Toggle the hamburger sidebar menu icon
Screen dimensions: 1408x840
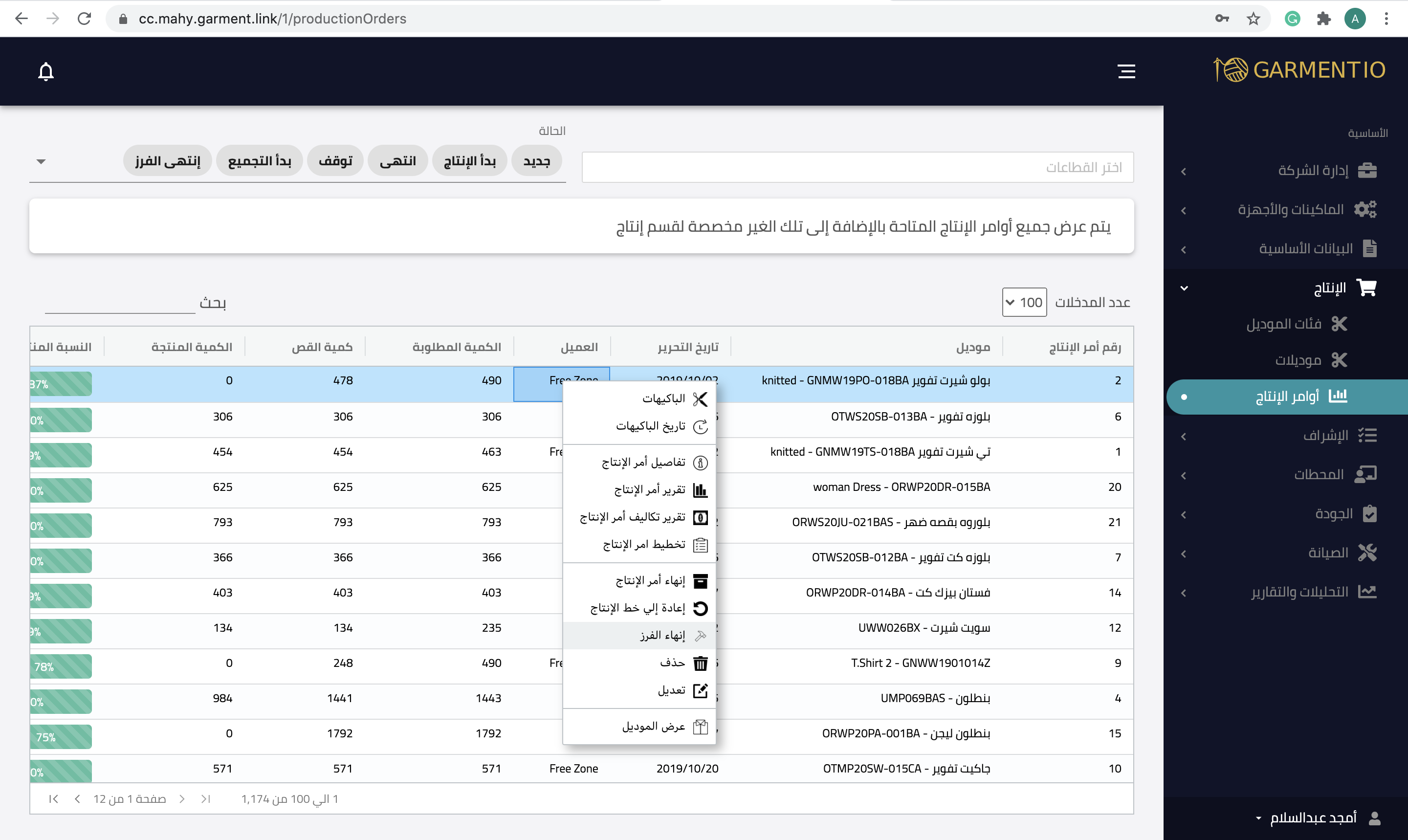[1126, 71]
